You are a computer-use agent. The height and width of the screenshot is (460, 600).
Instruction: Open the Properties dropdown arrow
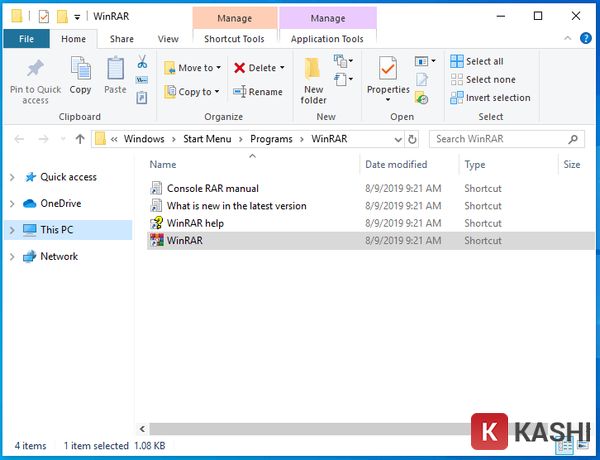coord(388,100)
